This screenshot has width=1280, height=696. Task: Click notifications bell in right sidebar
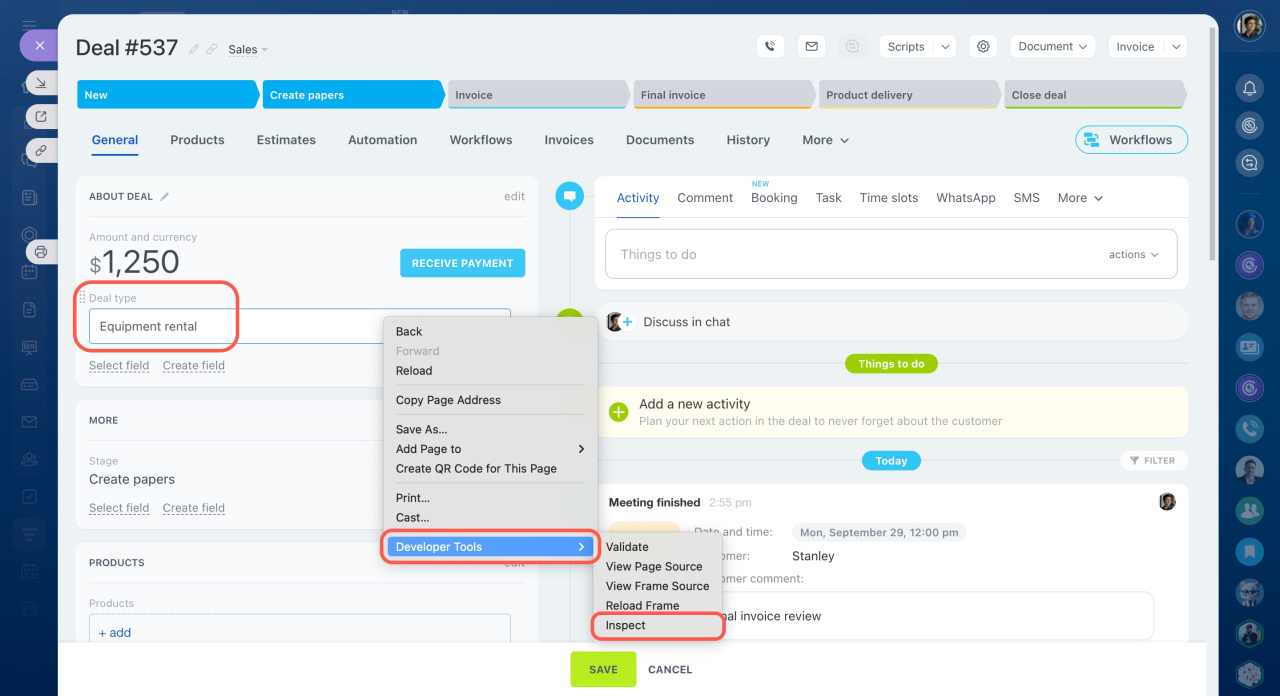pos(1249,89)
